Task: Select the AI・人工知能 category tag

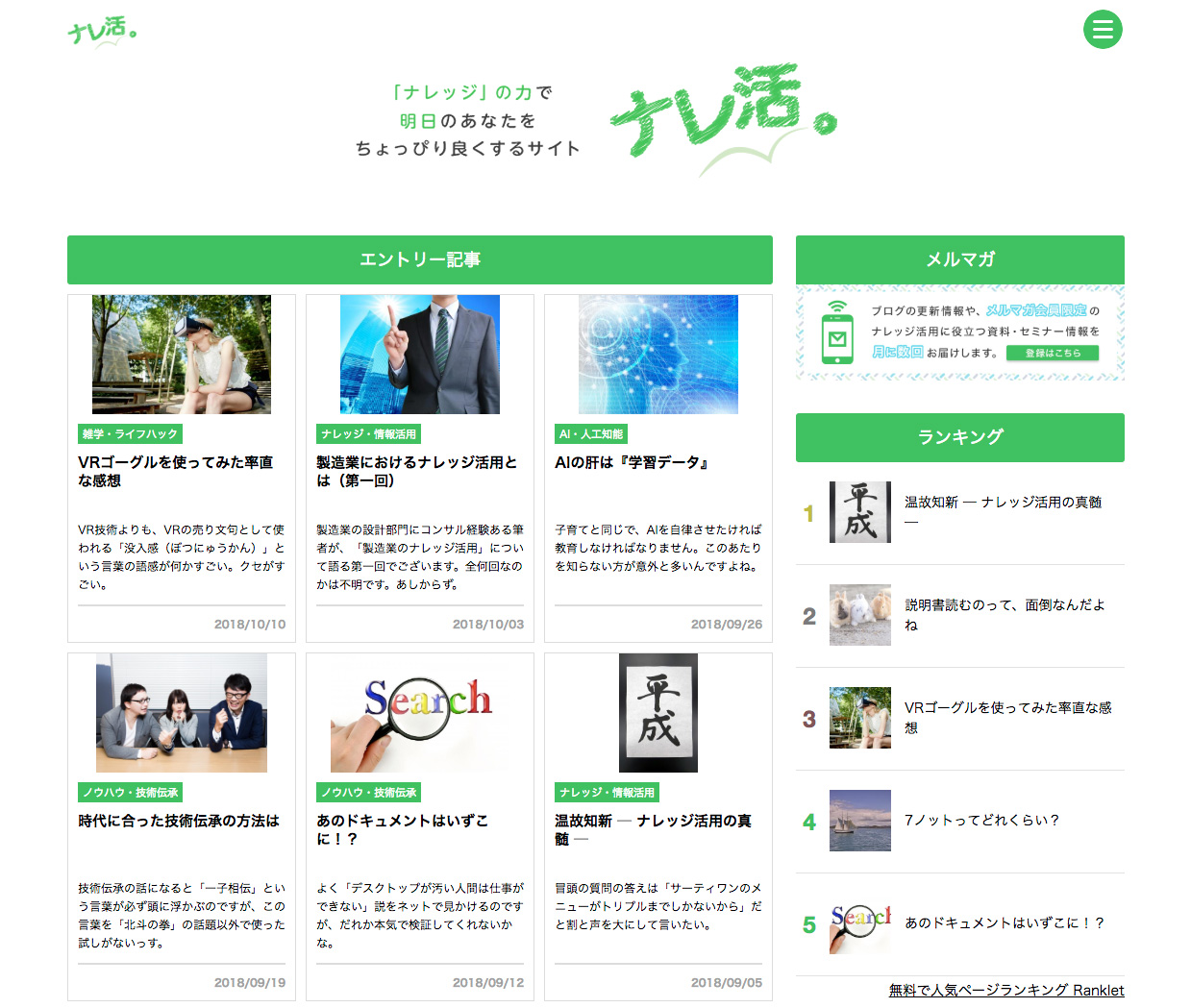Action: pos(590,434)
